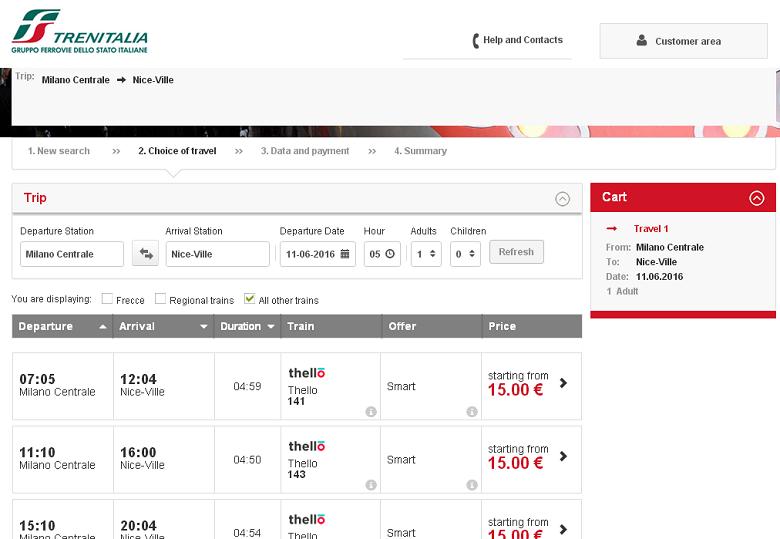Click the Trenitalia logo
Viewport: 780px width, 539px height.
tap(80, 31)
